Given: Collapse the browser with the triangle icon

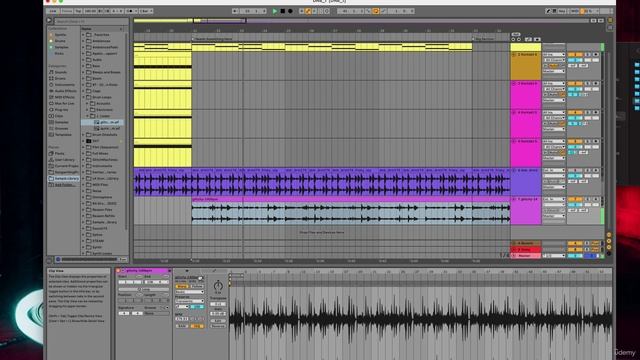Looking at the screenshot, I should (x=49, y=20).
